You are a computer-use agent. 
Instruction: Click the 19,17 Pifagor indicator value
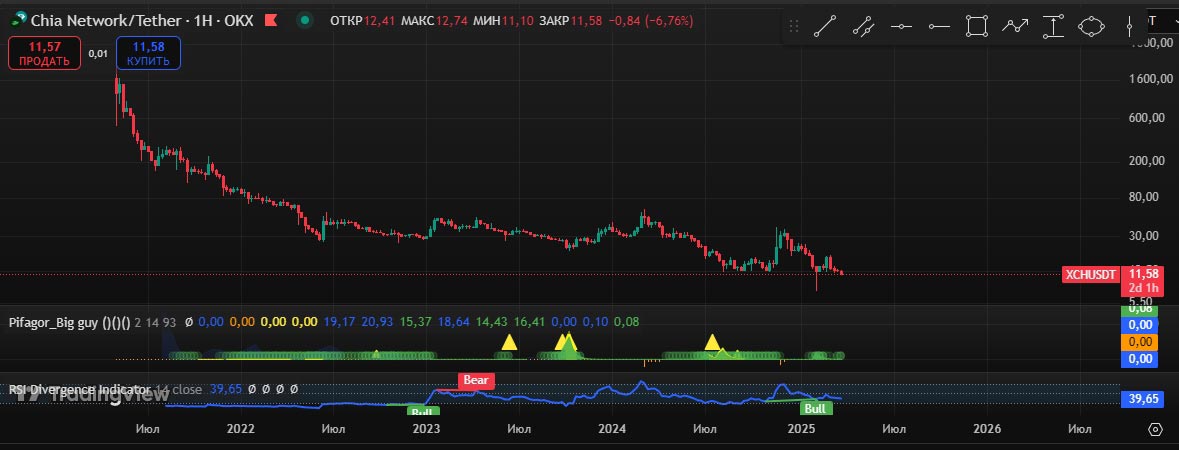pyautogui.click(x=339, y=322)
